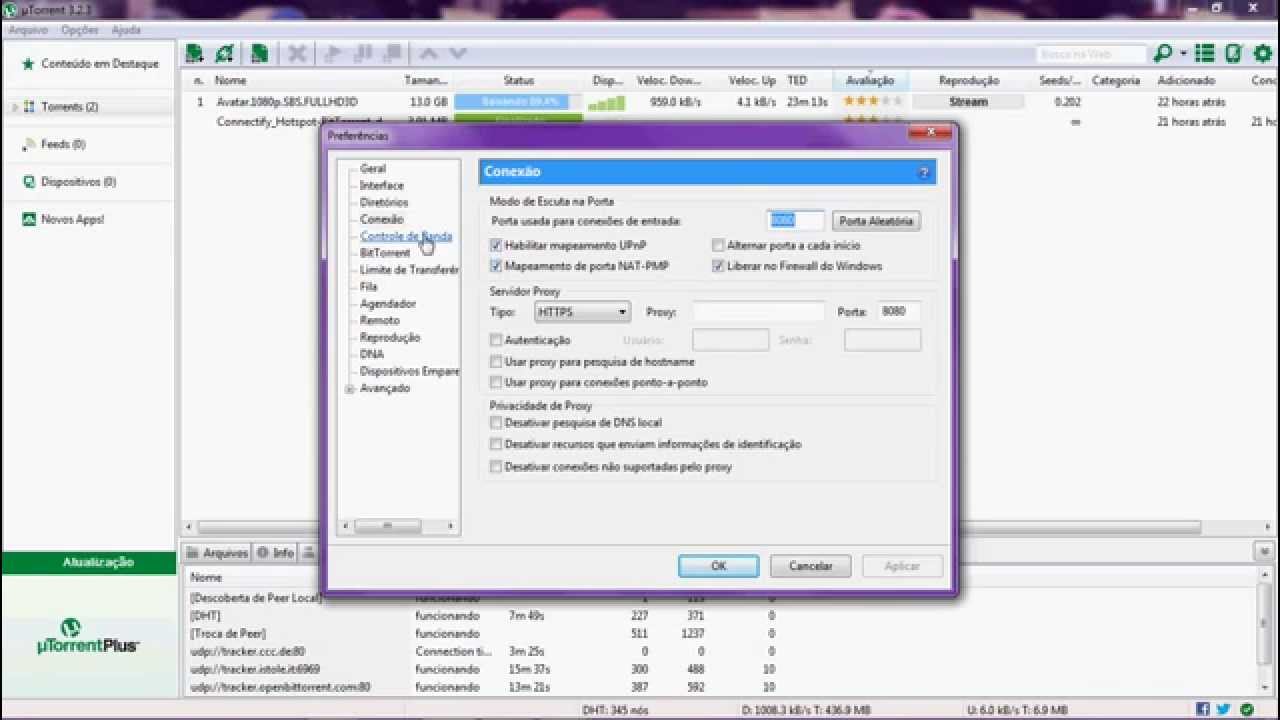1280x720 pixels.
Task: Select Diretórios in preferences tree
Action: 384,203
